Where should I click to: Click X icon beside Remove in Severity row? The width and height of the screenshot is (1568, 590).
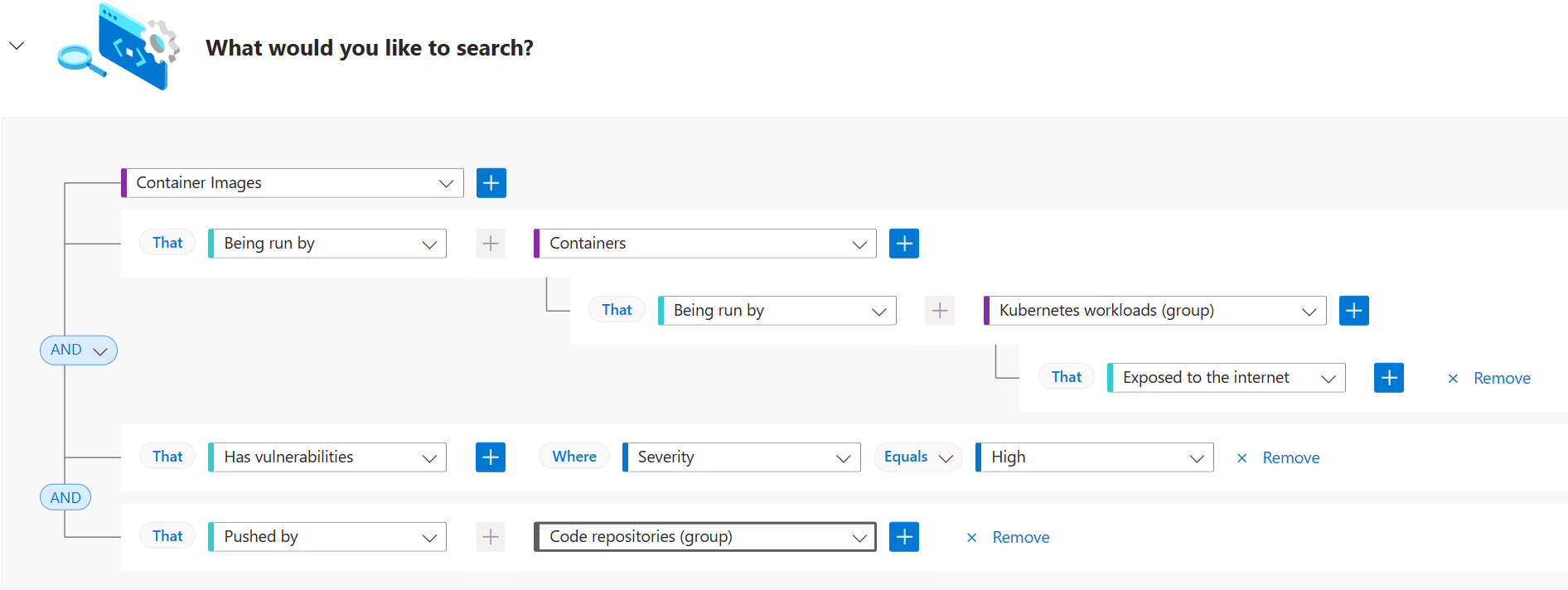coord(1241,458)
